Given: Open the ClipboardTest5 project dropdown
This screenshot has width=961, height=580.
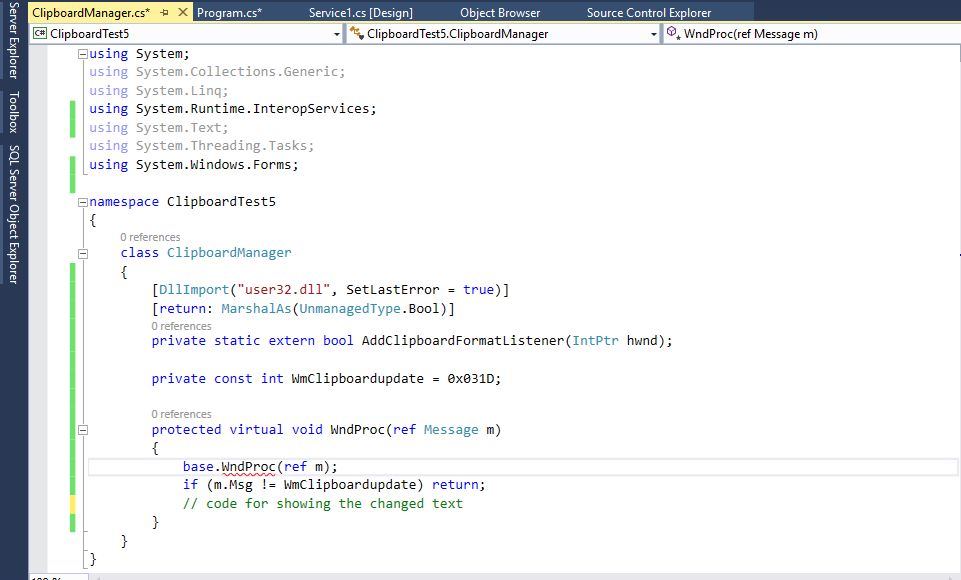Looking at the screenshot, I should point(336,34).
